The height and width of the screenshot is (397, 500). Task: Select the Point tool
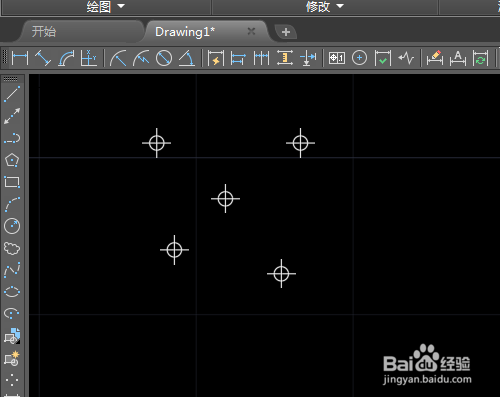[x=12, y=380]
